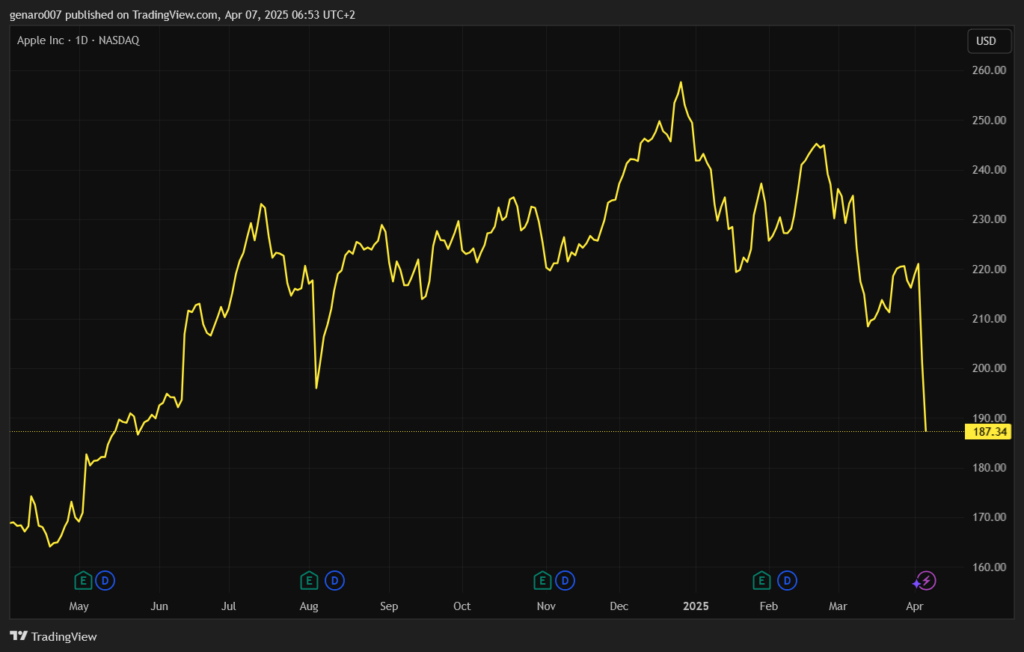The image size is (1024, 652).
Task: Click the TradingView logo in bottom left
Action: coord(53,636)
